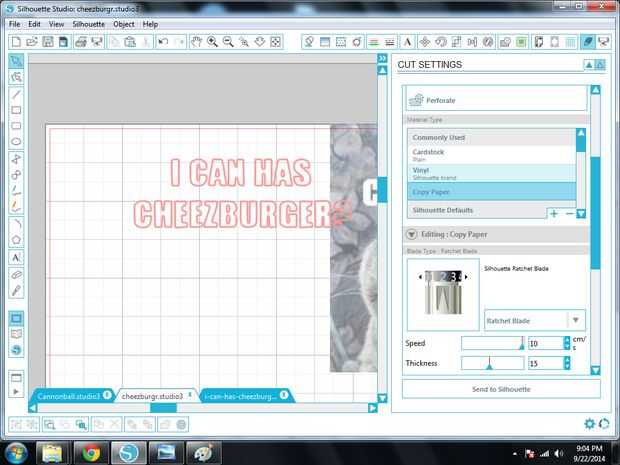Click the Thickness value field
620x465 pixels.
click(546, 363)
